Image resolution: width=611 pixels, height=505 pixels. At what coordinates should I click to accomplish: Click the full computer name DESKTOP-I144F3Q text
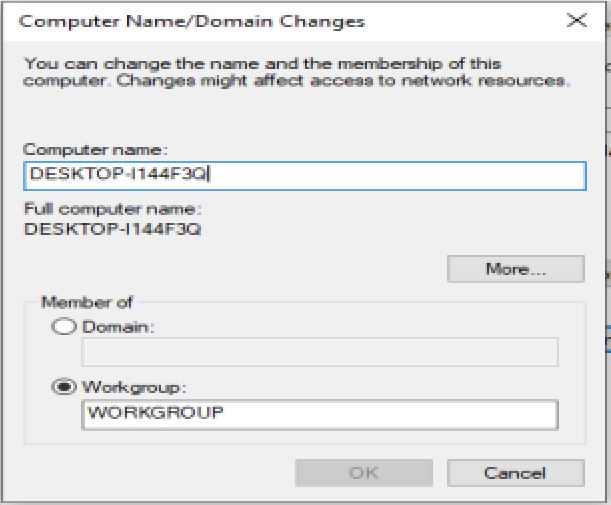tap(113, 229)
